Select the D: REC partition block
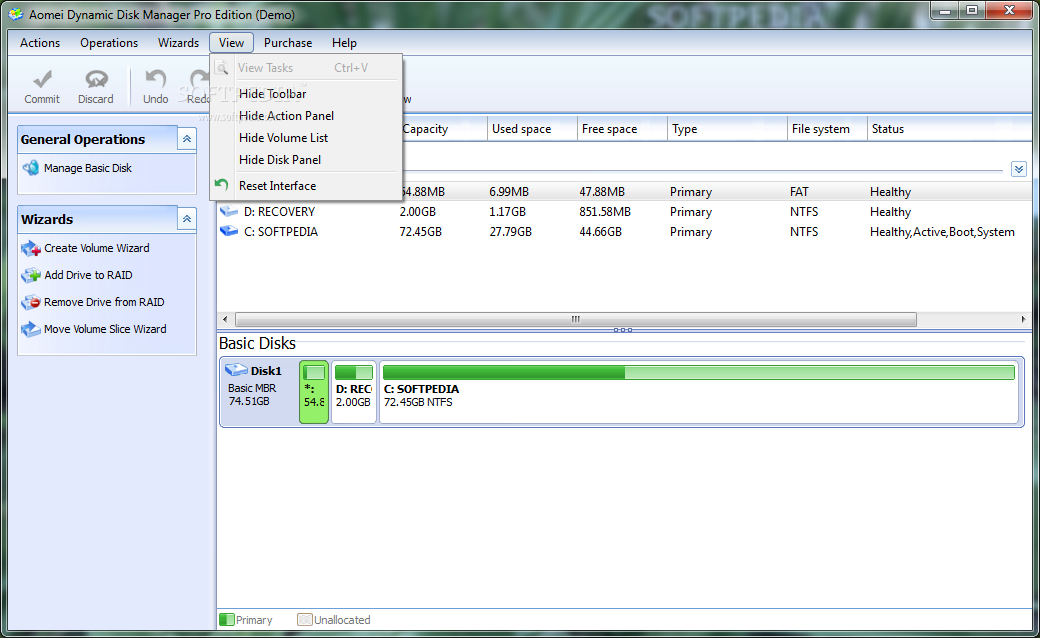The image size is (1040, 638). coord(354,392)
